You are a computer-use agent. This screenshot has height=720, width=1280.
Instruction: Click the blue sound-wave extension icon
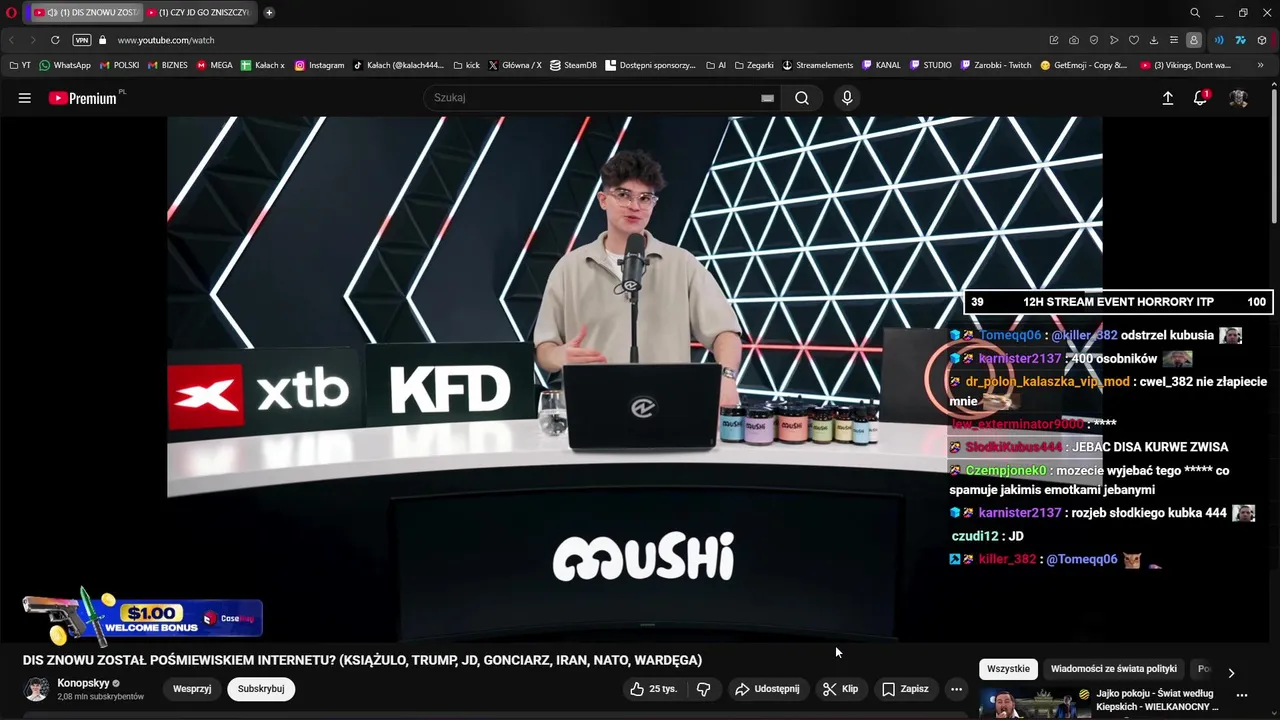click(x=1219, y=40)
